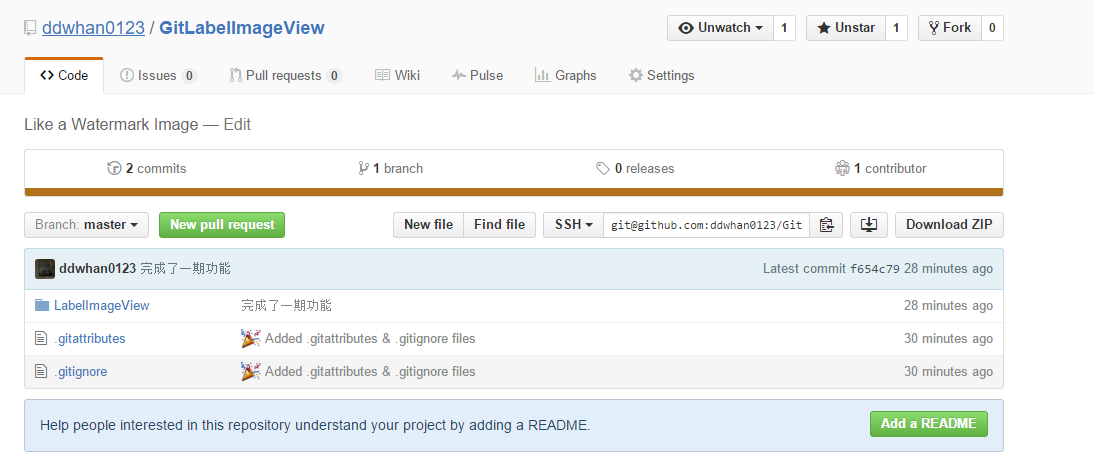Open the Branch: master dropdown
This screenshot has height=458, width=1094.
pos(87,225)
